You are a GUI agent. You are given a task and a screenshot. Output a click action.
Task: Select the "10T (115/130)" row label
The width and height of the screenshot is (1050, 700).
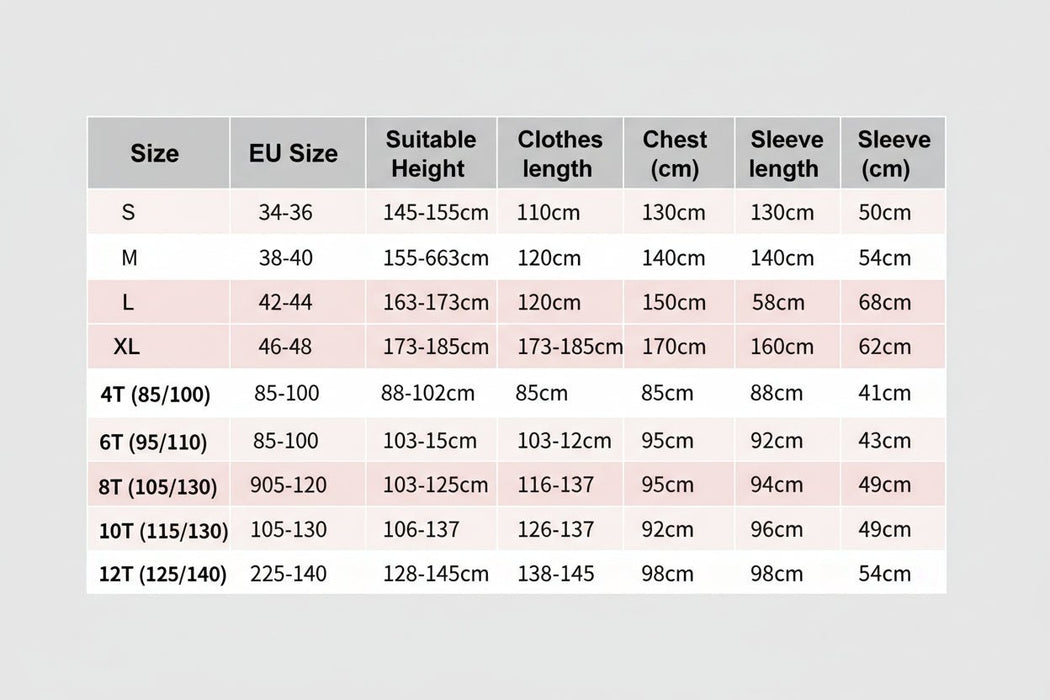click(x=164, y=530)
